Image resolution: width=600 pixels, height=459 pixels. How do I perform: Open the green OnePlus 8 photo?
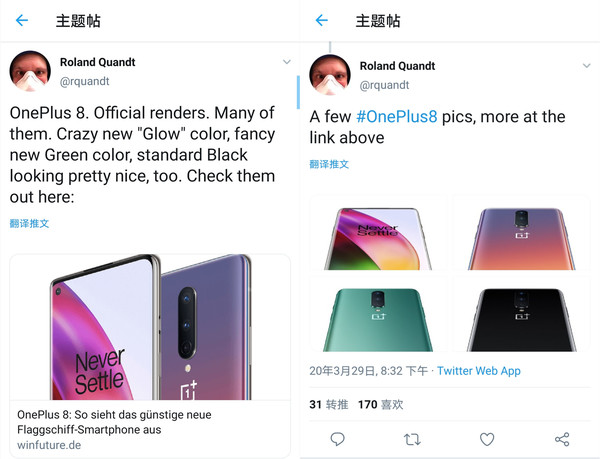tap(378, 314)
